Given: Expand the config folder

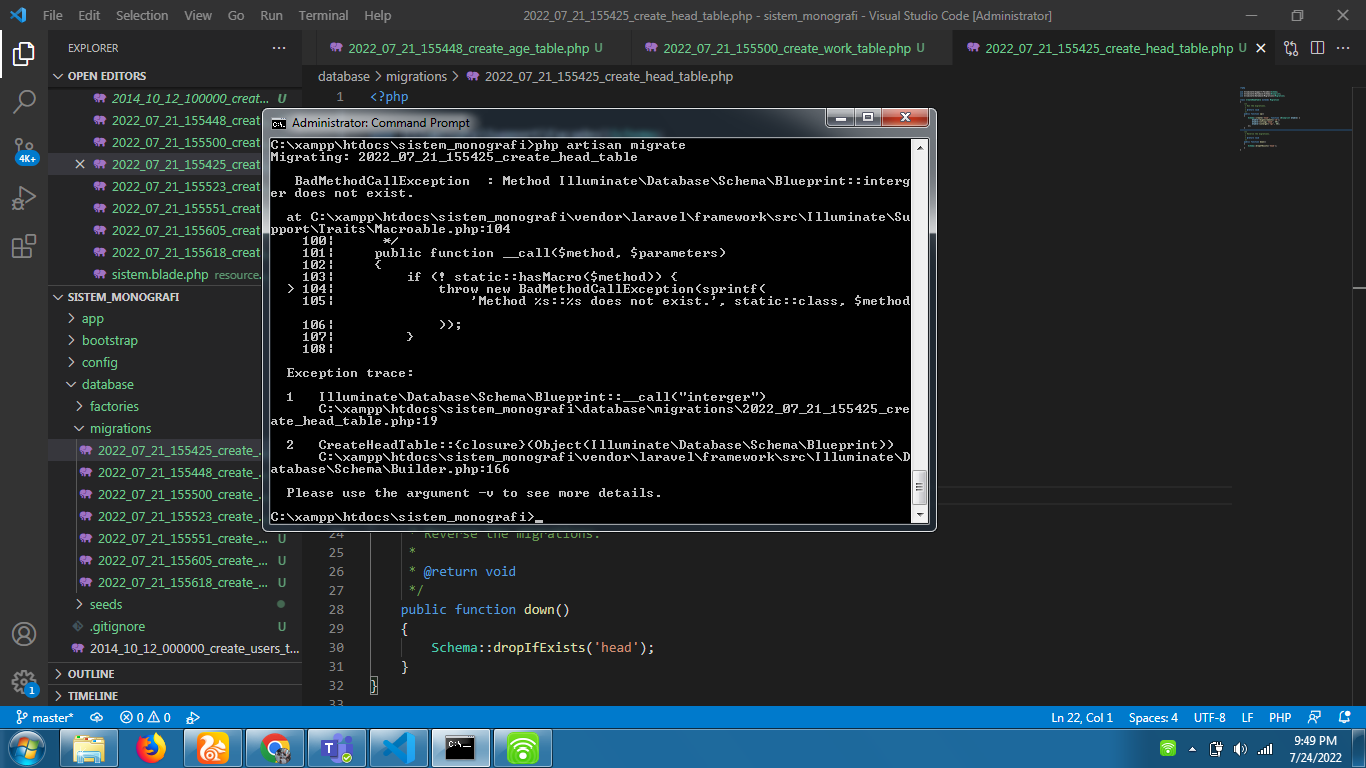Looking at the screenshot, I should pyautogui.click(x=100, y=362).
